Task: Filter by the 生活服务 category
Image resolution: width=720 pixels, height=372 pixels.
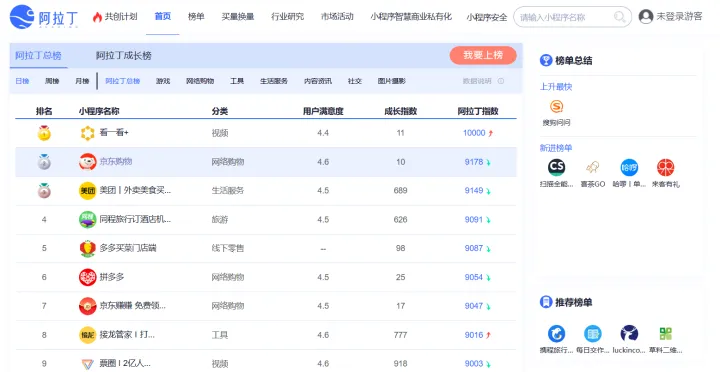Action: pos(274,81)
